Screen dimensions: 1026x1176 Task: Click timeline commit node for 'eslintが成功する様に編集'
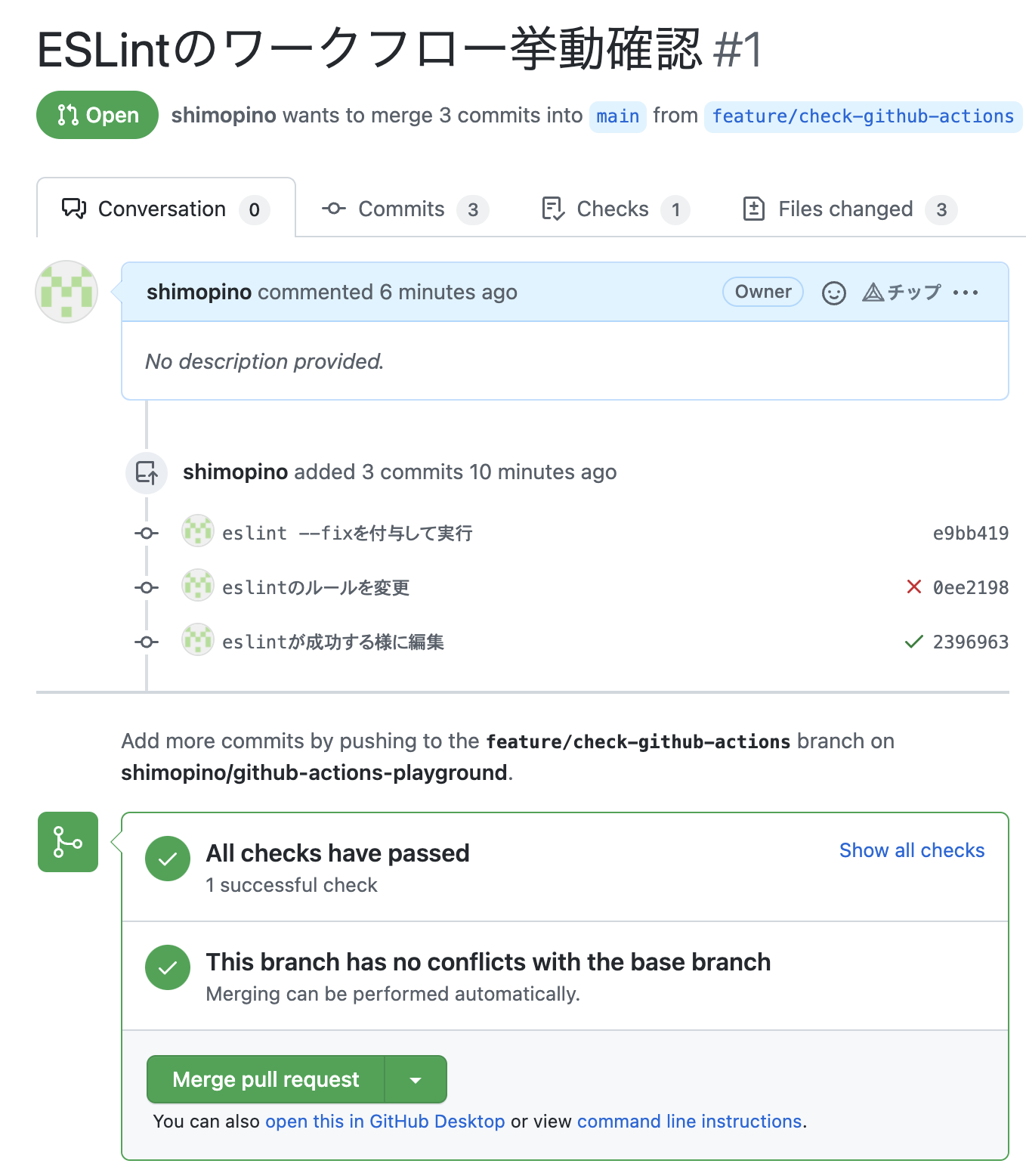click(147, 642)
